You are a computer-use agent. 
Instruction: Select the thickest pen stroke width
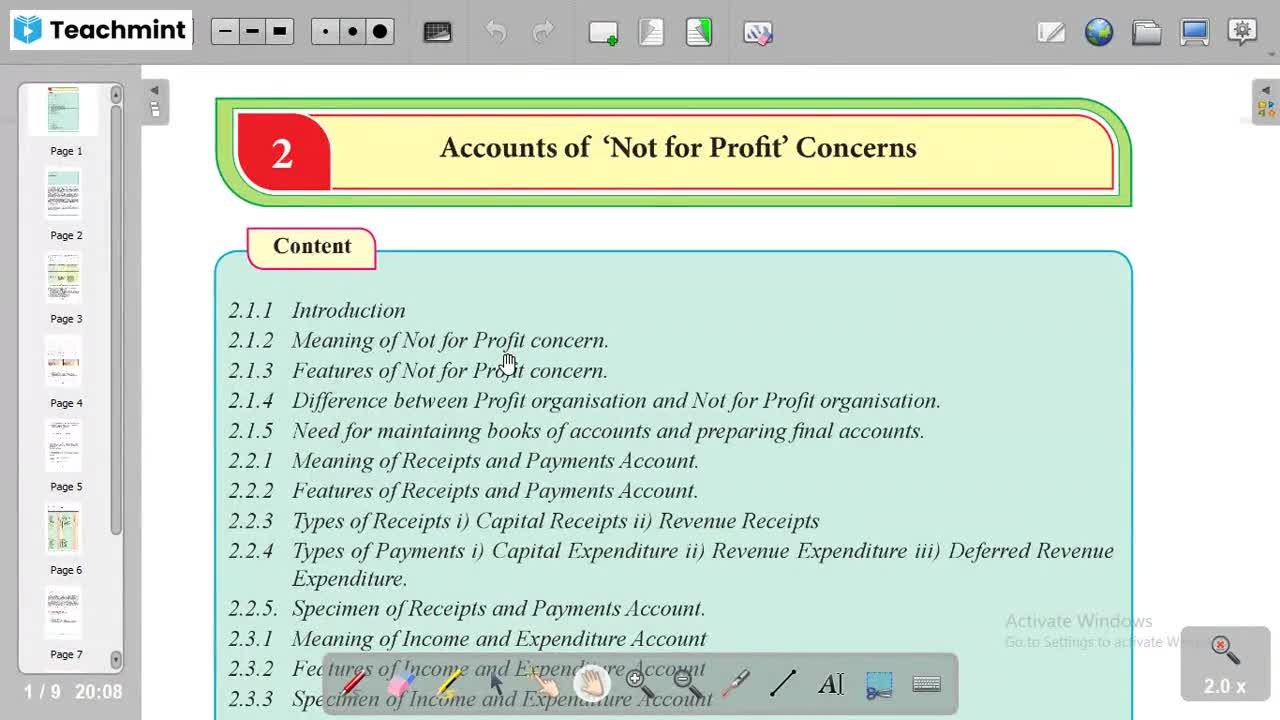click(x=280, y=31)
